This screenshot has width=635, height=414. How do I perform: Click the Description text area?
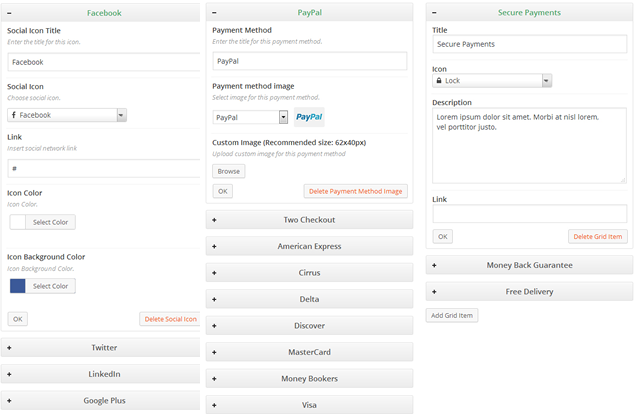529,145
